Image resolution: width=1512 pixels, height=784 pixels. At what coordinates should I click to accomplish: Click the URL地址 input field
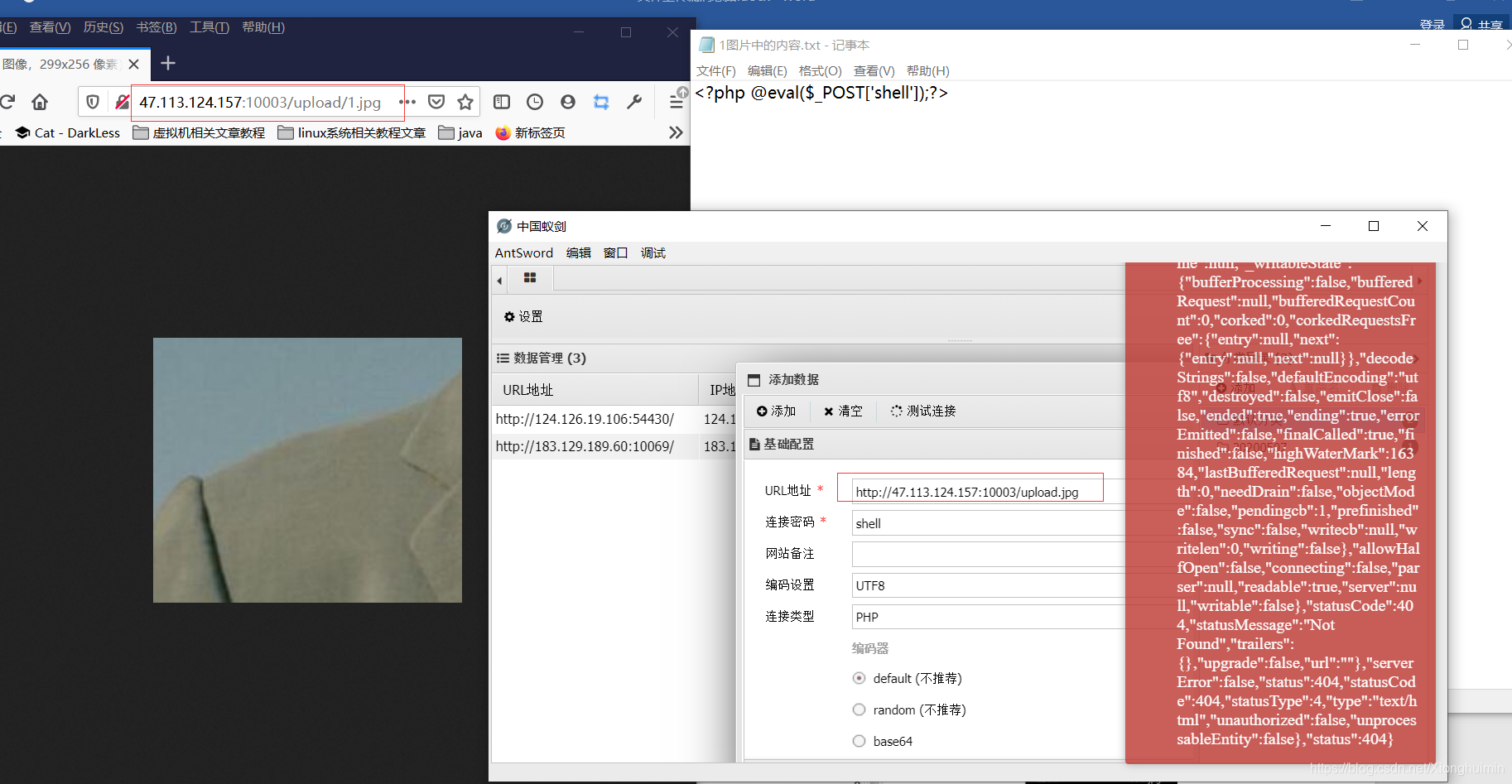(989, 492)
